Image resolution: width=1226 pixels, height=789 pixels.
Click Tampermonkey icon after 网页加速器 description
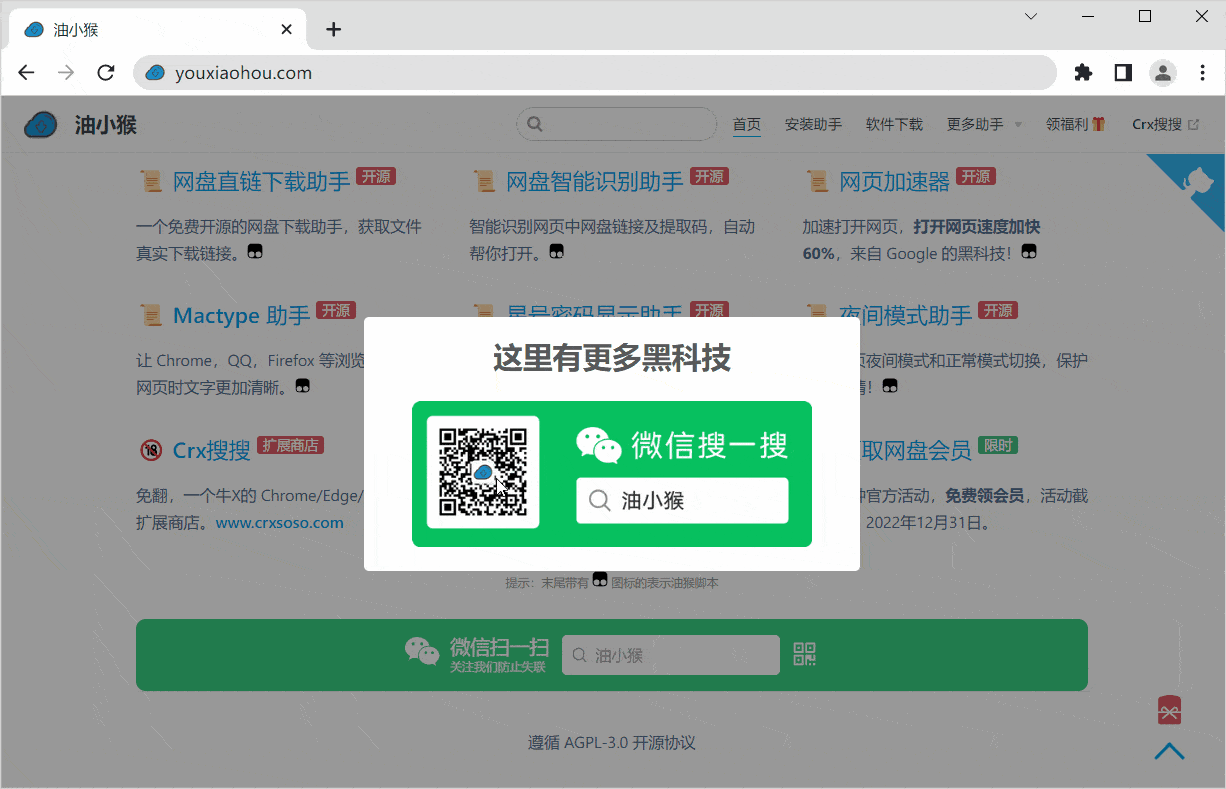coord(1029,251)
